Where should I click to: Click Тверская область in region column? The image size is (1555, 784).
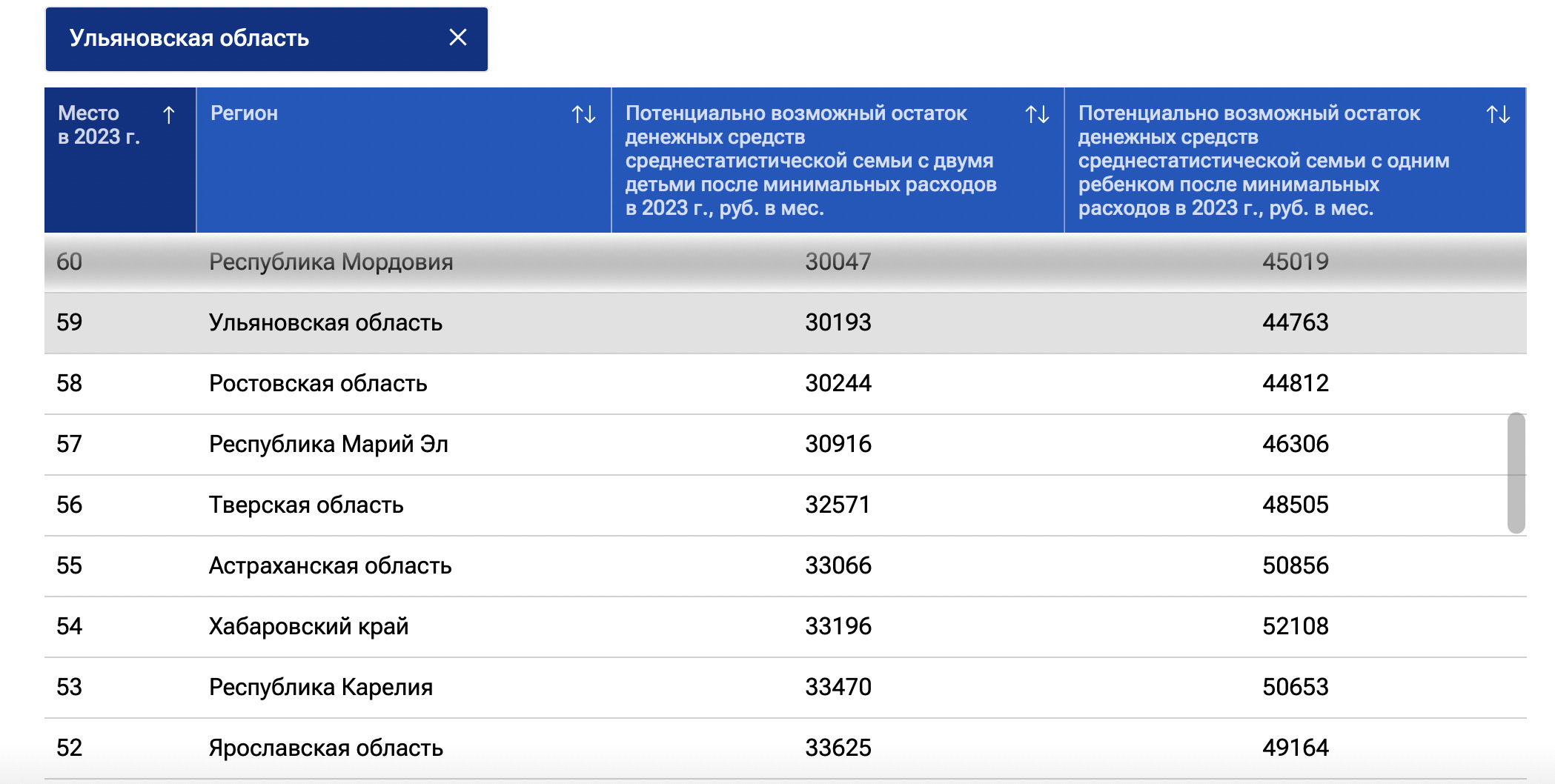(x=306, y=505)
